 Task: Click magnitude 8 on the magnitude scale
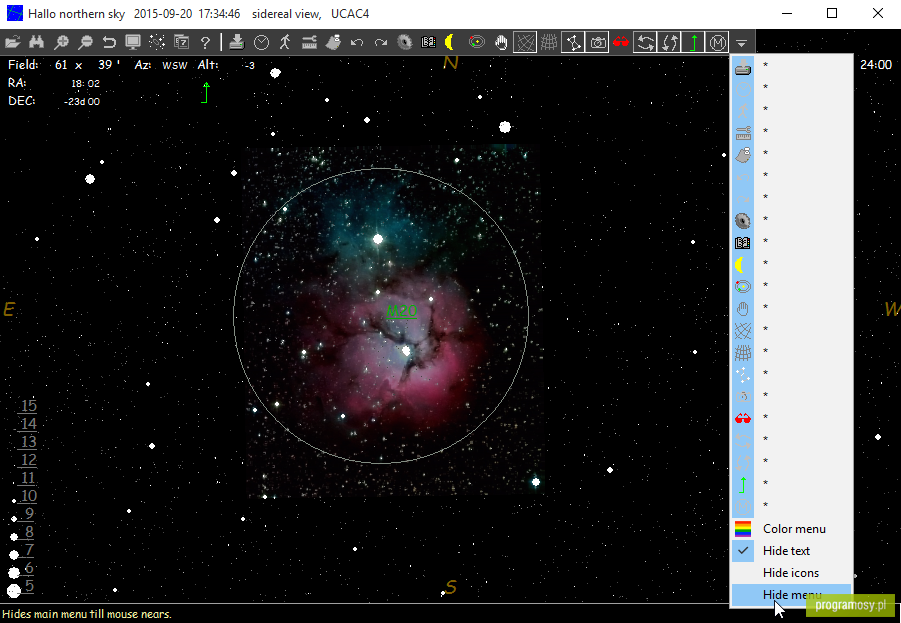coord(29,532)
